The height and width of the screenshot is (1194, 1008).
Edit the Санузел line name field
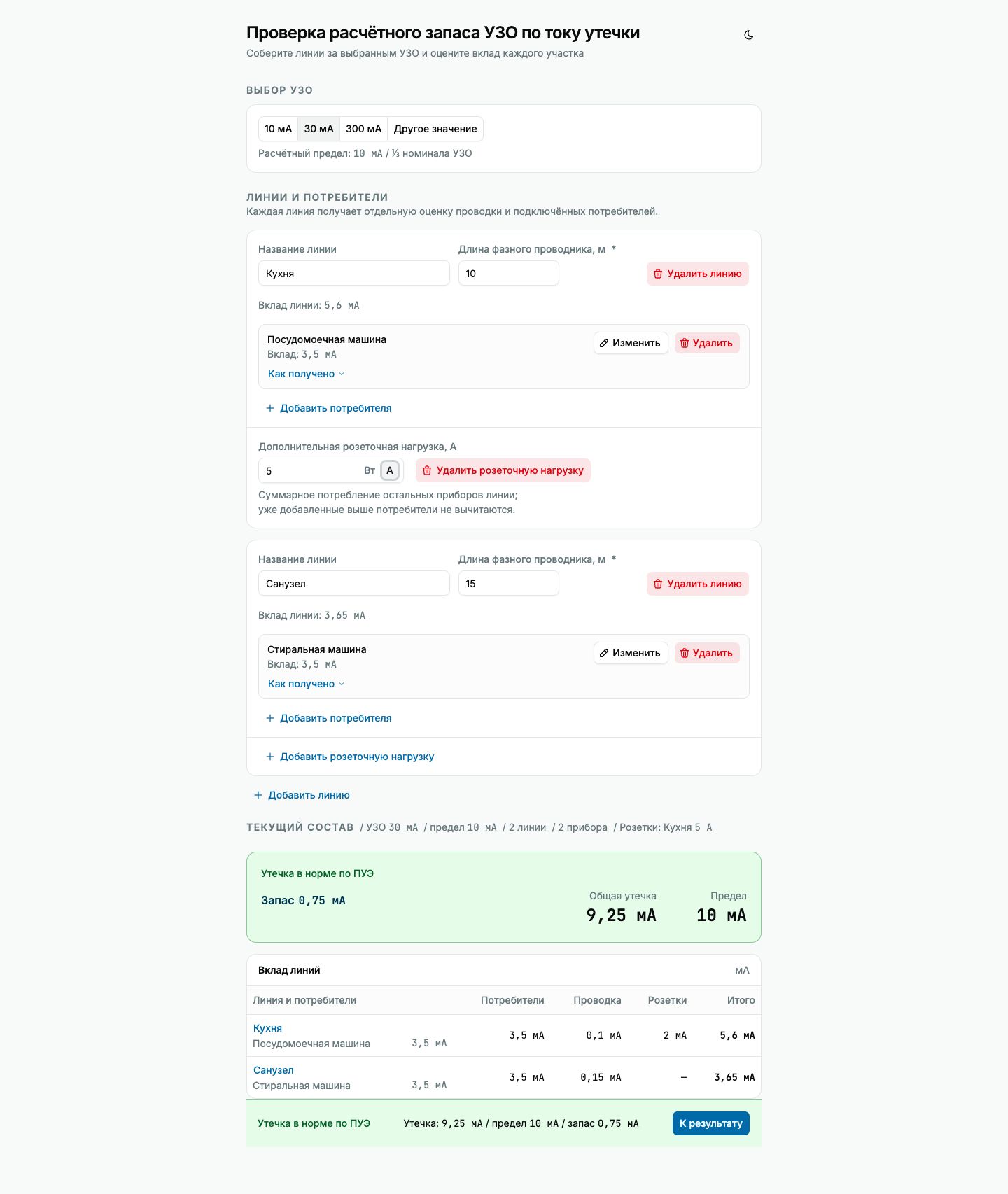(x=354, y=583)
